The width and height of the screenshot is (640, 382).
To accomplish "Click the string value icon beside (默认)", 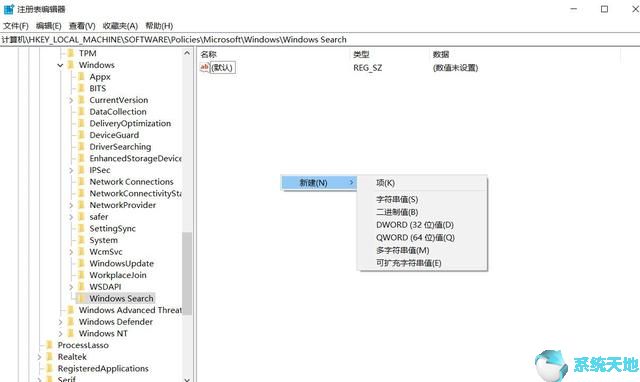I will [204, 67].
